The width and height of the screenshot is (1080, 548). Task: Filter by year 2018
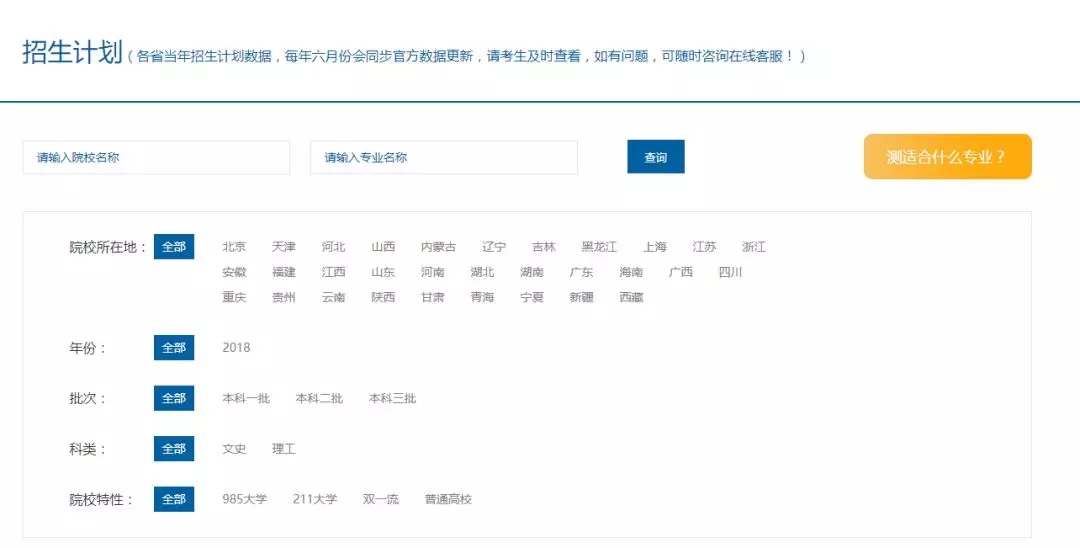pos(236,348)
